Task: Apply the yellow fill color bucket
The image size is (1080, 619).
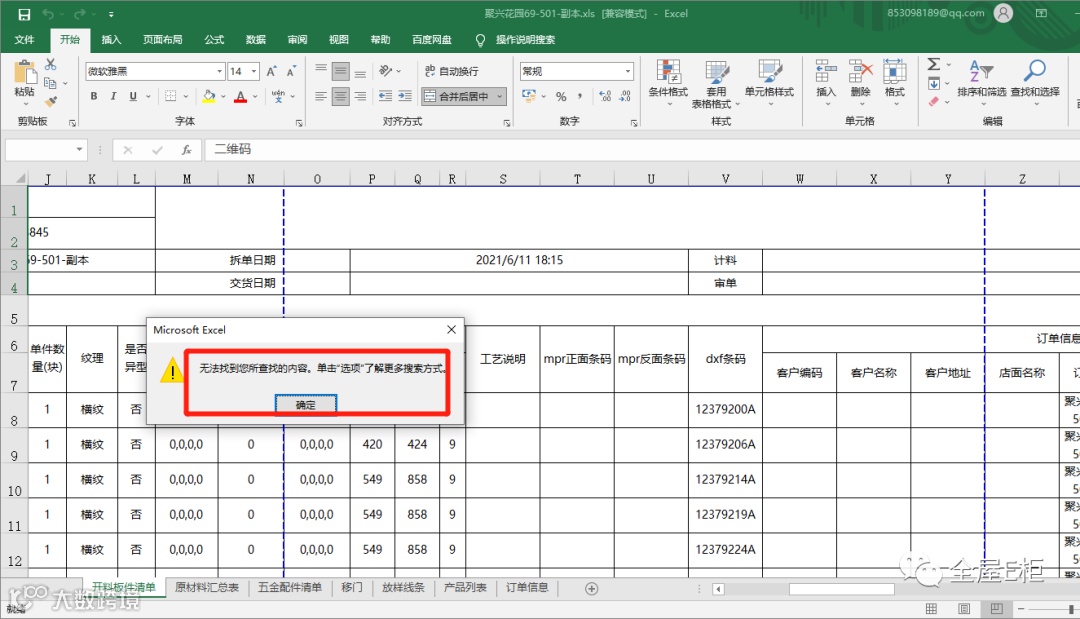Action: coord(209,96)
